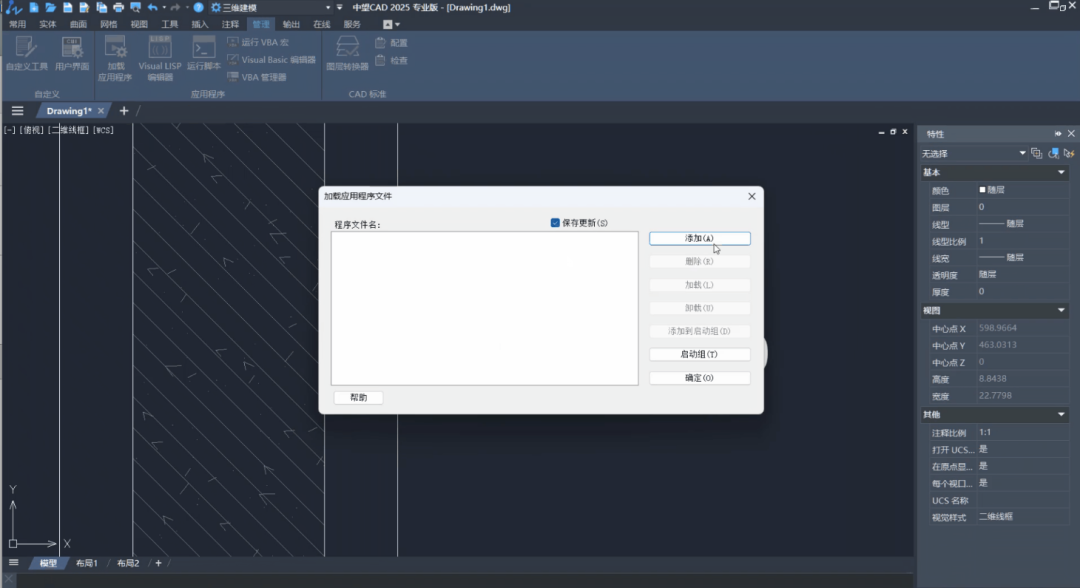Switch to the 插入 ribbon tab
Viewport: 1080px width, 588px height.
pyautogui.click(x=200, y=24)
